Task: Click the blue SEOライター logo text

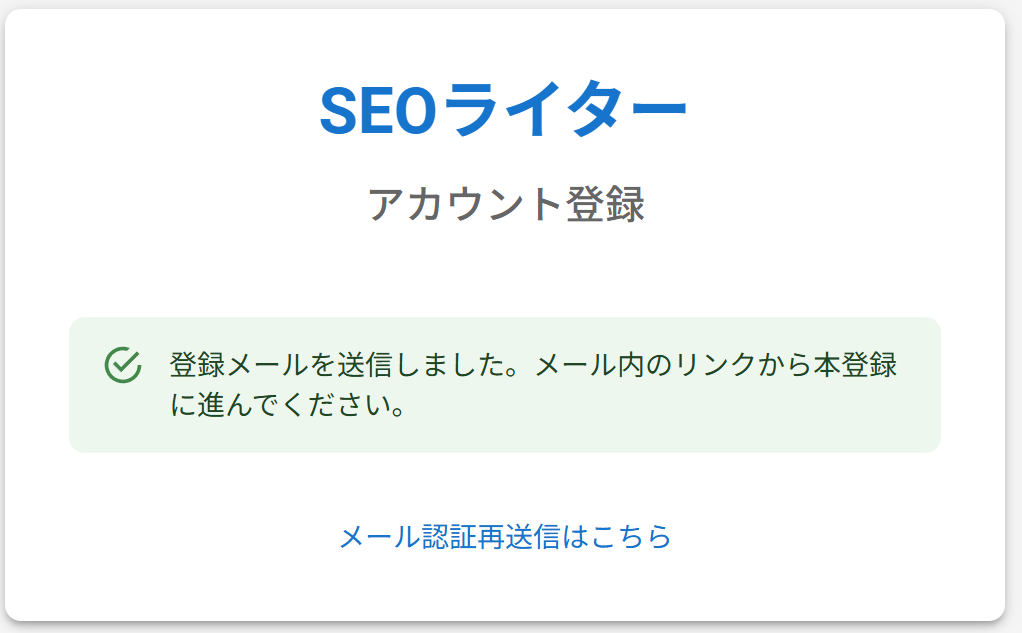Action: pyautogui.click(x=503, y=110)
